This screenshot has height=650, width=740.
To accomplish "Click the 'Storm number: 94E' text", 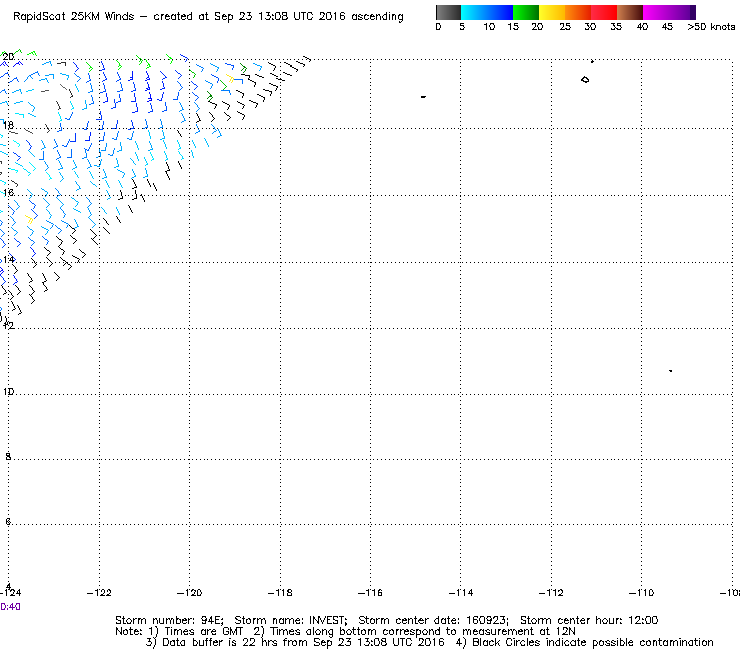I will [169, 620].
